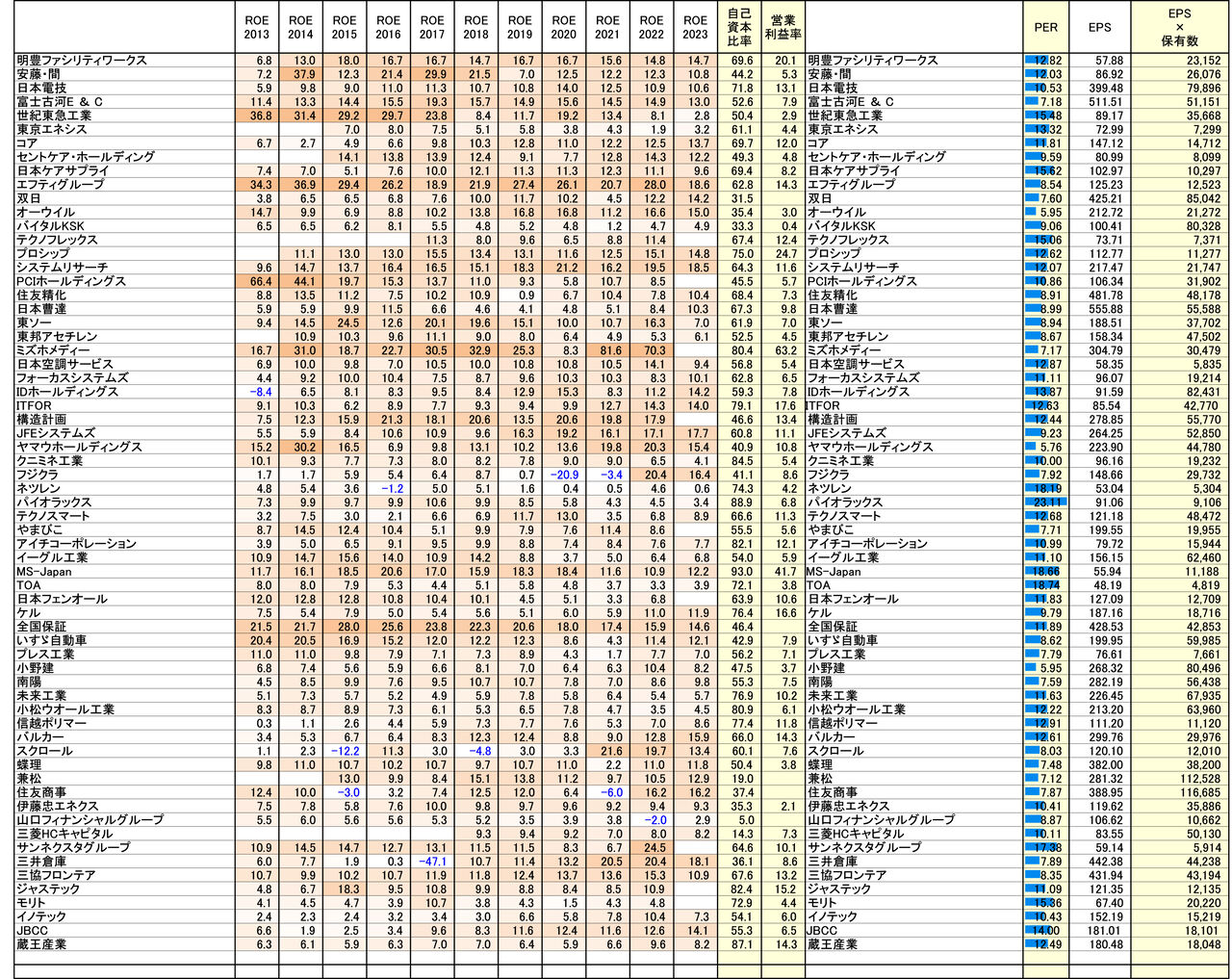Screen dimensions: 1232x979
Task: Select ROE 66.4 for PCIホールディングス
Action: pyautogui.click(x=259, y=282)
